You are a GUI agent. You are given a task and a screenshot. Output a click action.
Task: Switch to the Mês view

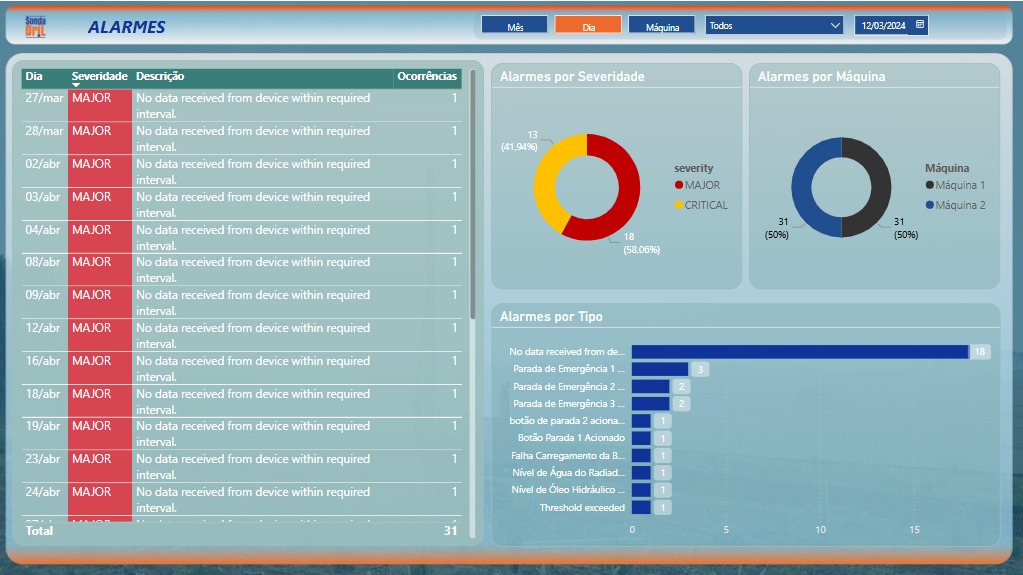click(514, 25)
